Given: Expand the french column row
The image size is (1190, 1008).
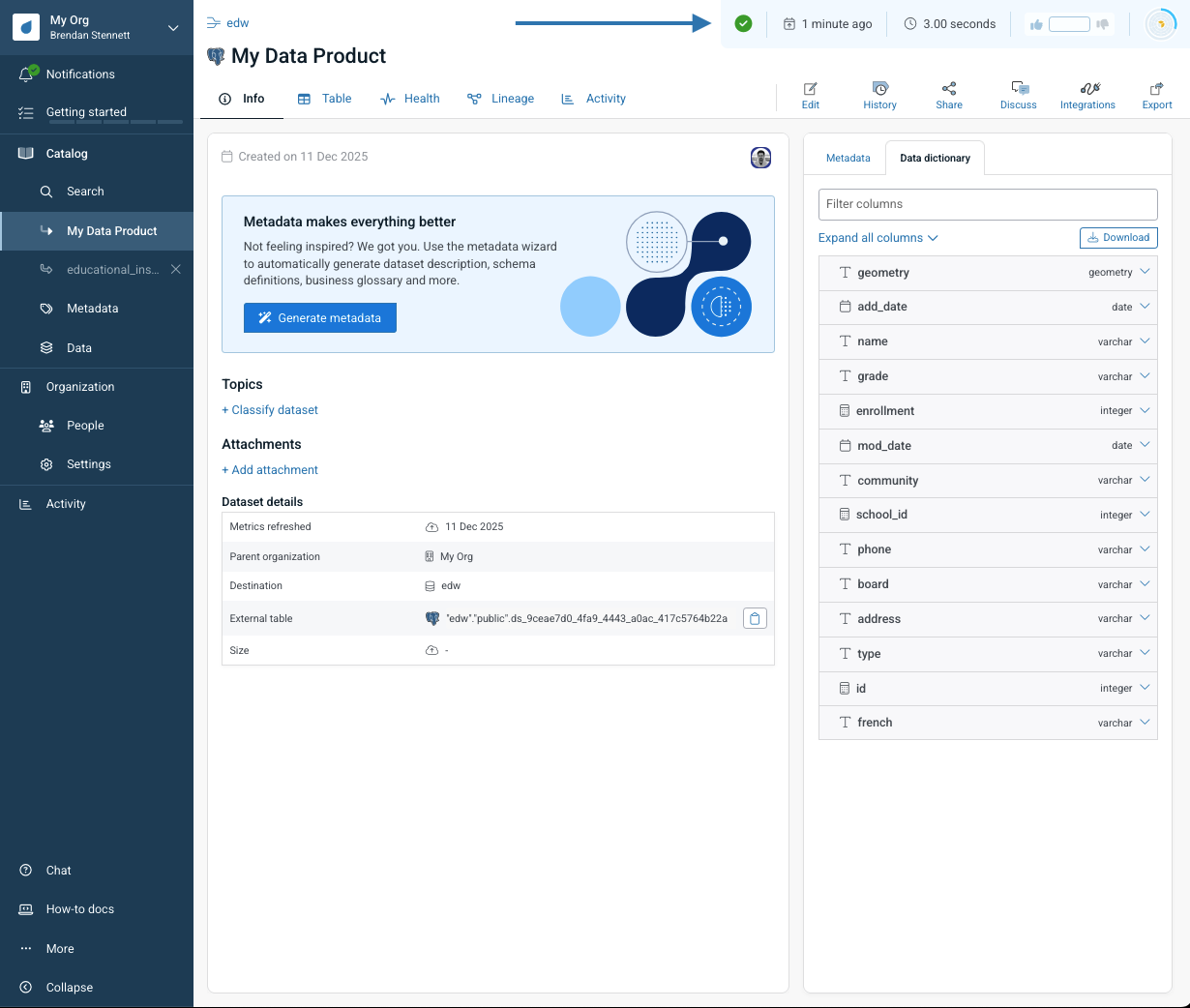Looking at the screenshot, I should click(988, 723).
